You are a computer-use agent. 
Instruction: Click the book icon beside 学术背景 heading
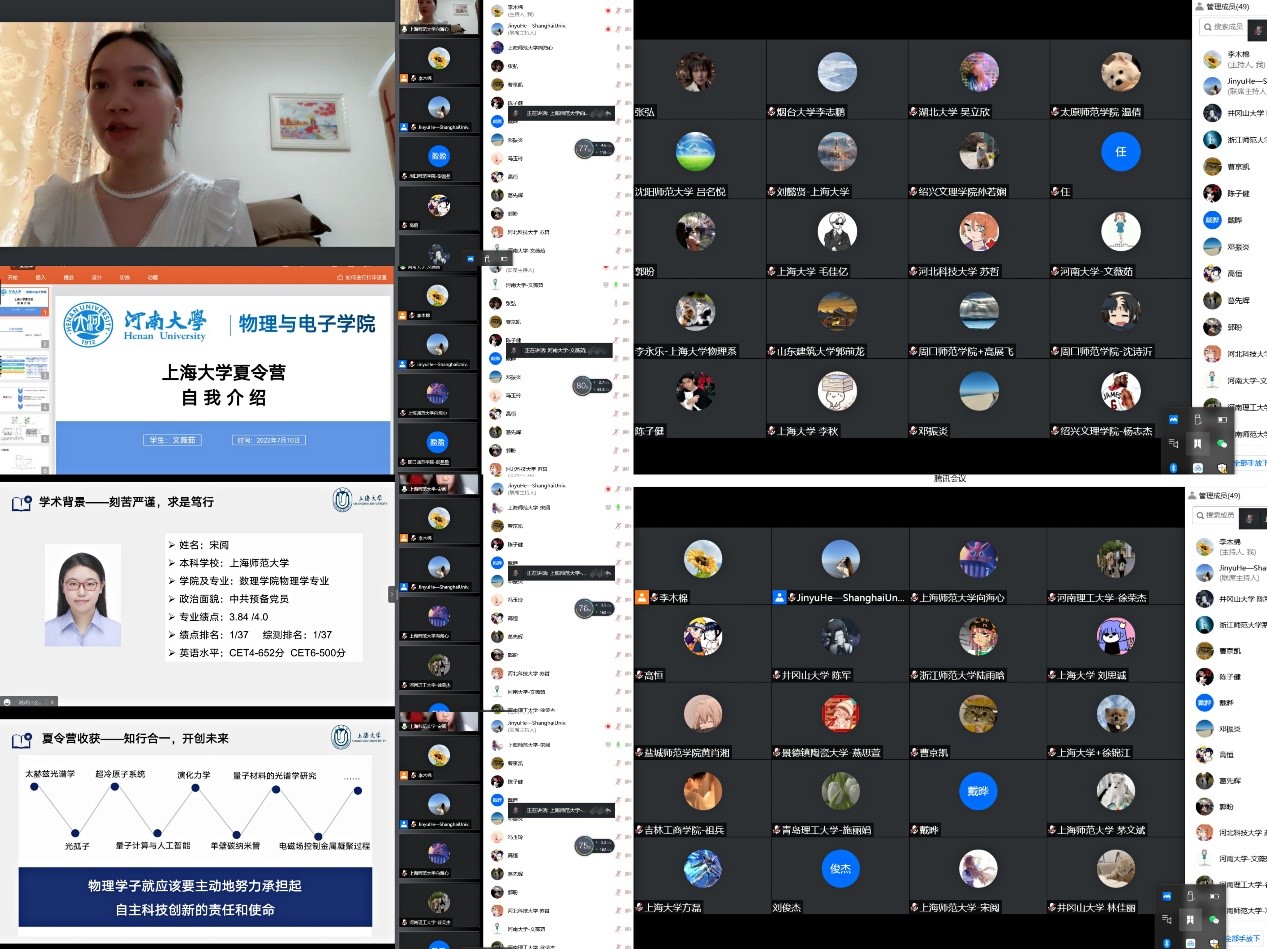(21, 502)
